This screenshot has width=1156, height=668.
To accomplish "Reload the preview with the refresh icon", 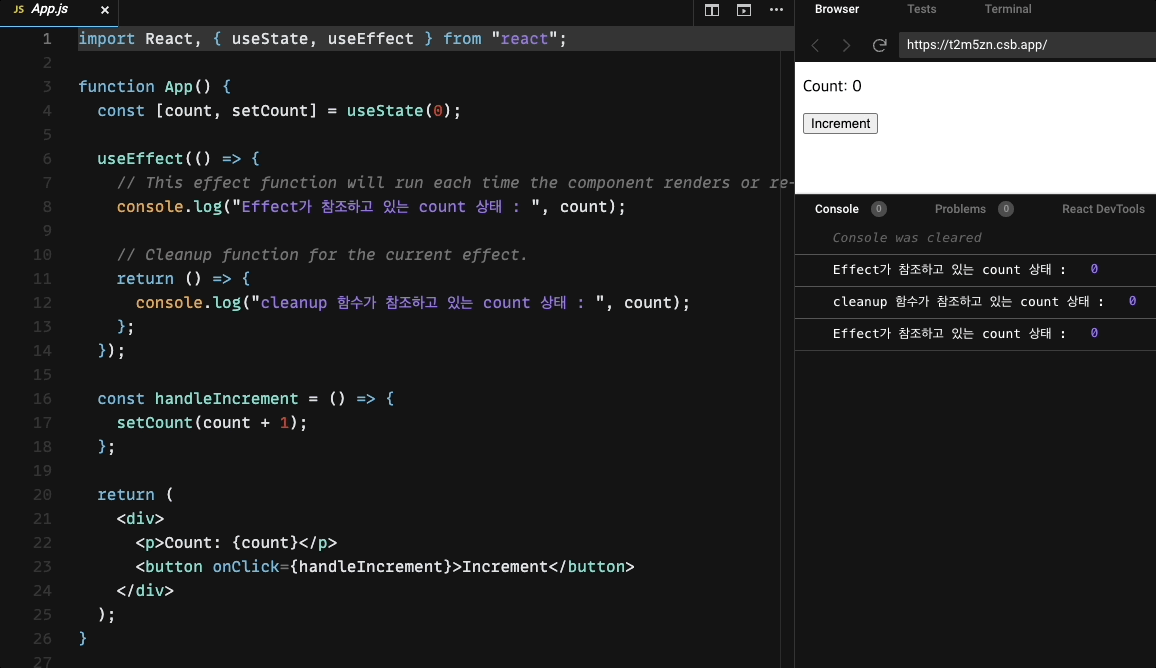I will click(880, 45).
